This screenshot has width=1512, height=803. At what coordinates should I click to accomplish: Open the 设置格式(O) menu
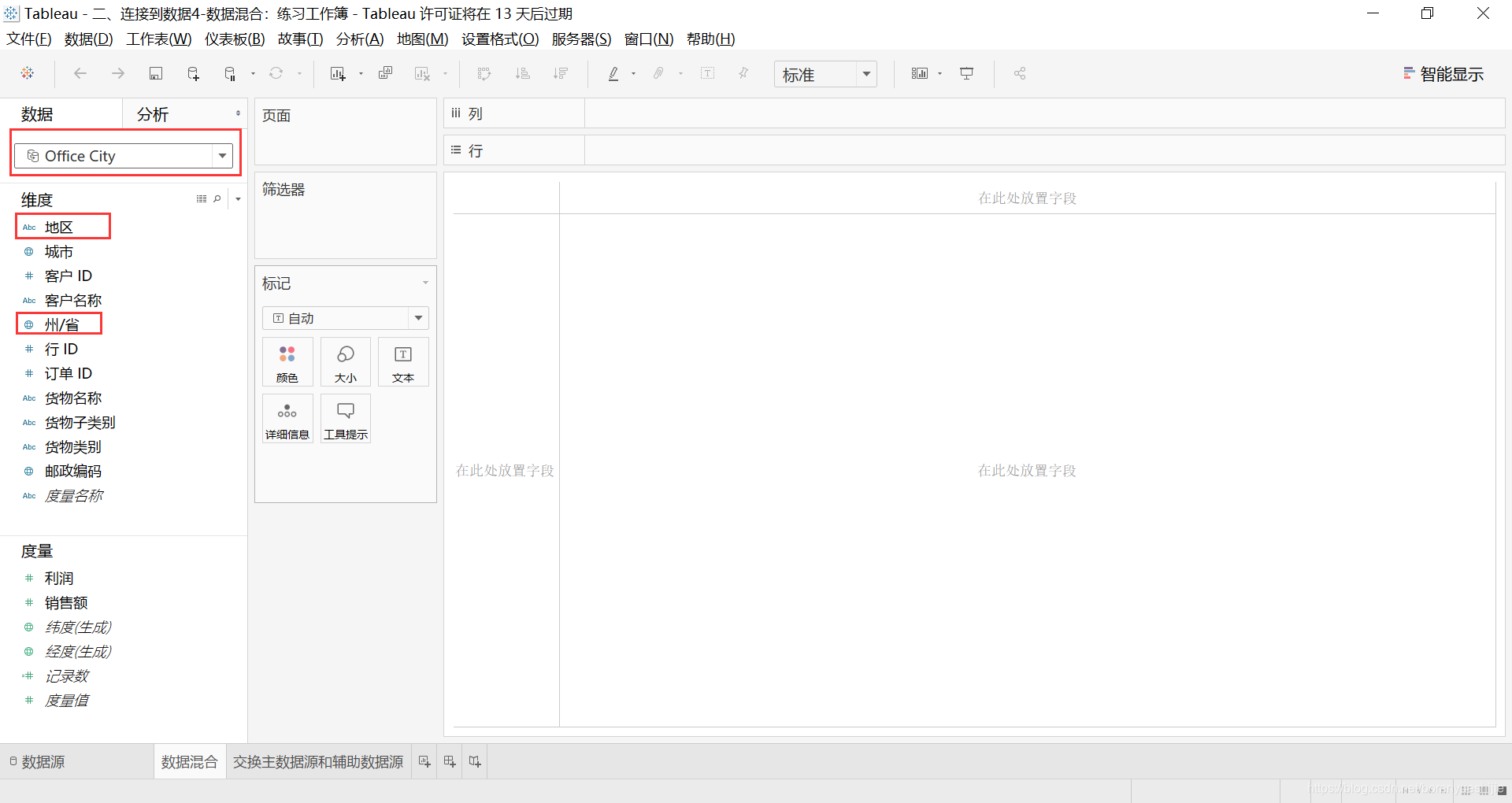click(500, 39)
